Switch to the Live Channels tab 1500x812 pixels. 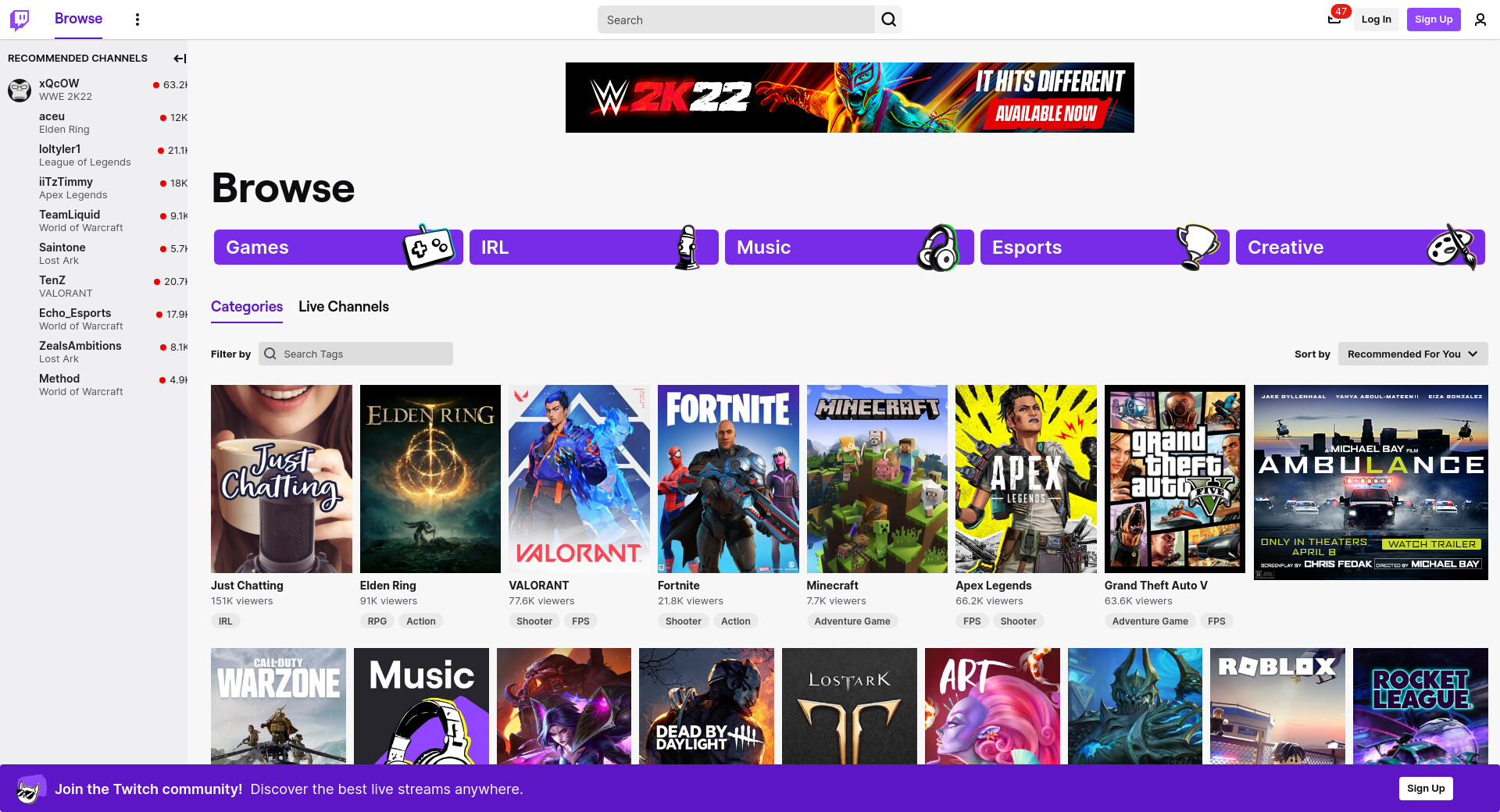tap(344, 307)
